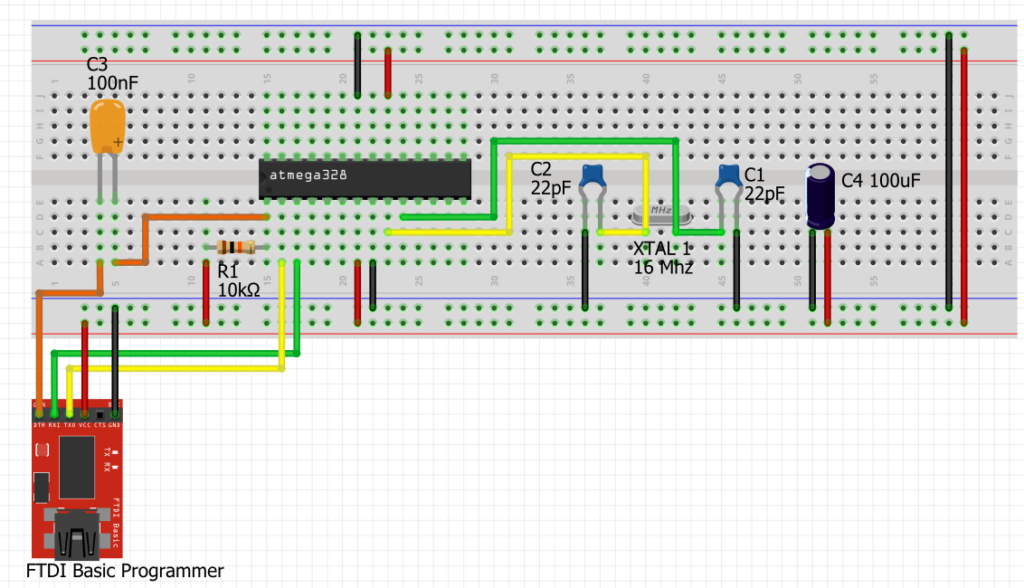Viewport: 1024px width, 588px height.
Task: Select the C4 100uF electrolytic capacitor
Action: click(822, 196)
